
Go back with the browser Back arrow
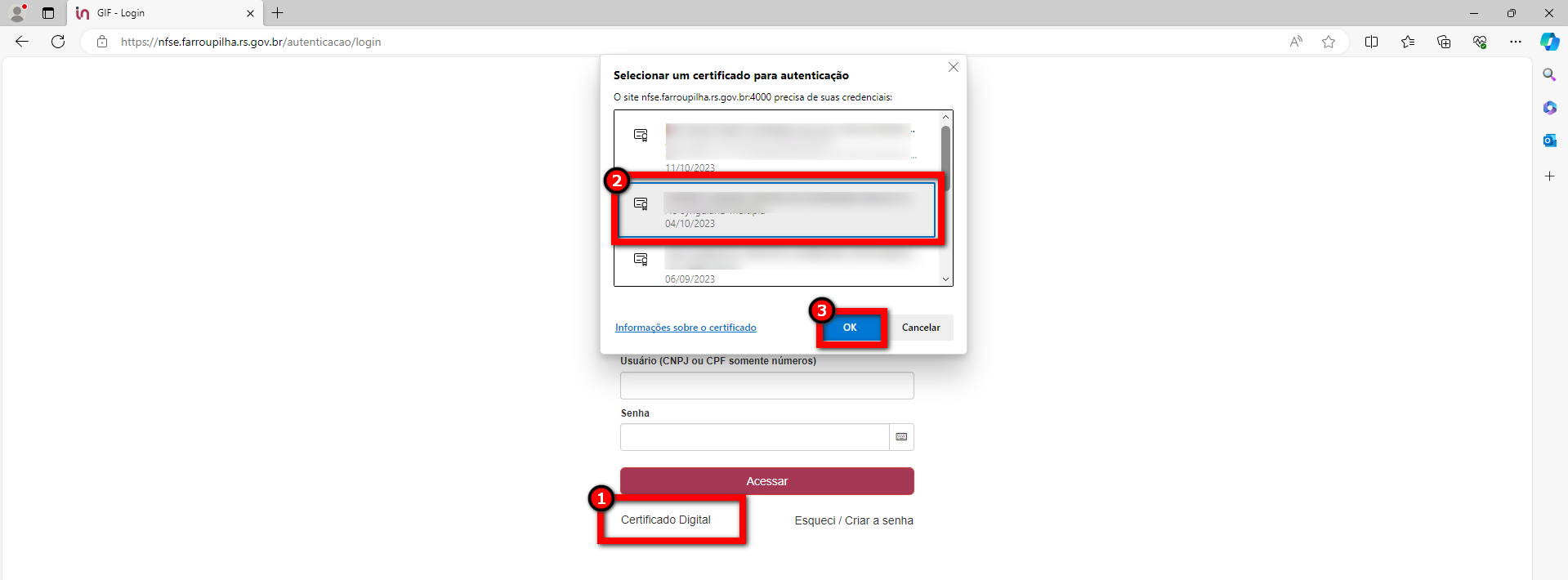pos(22,42)
